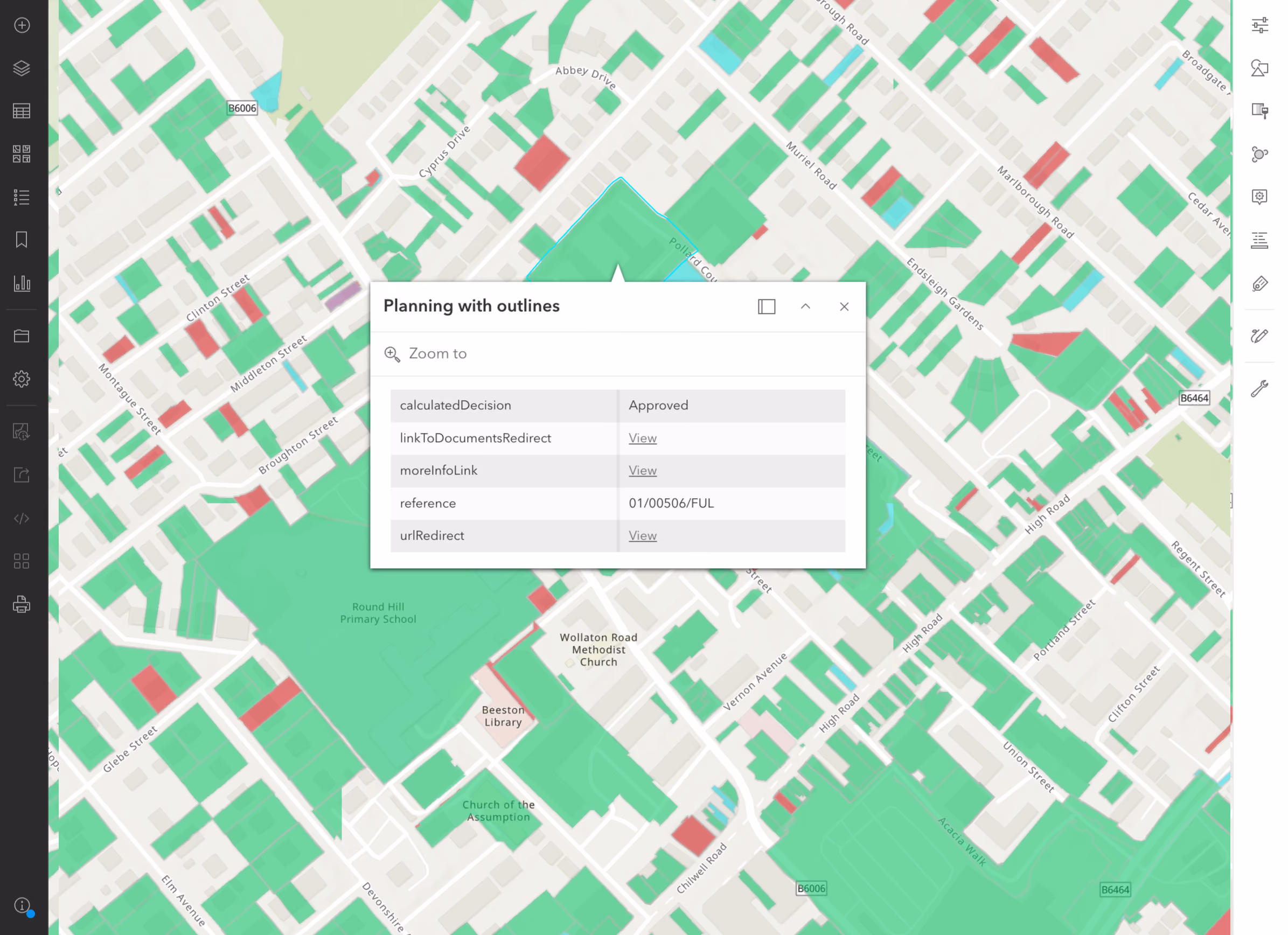Click the map analysis icon in left sidebar

point(22,432)
